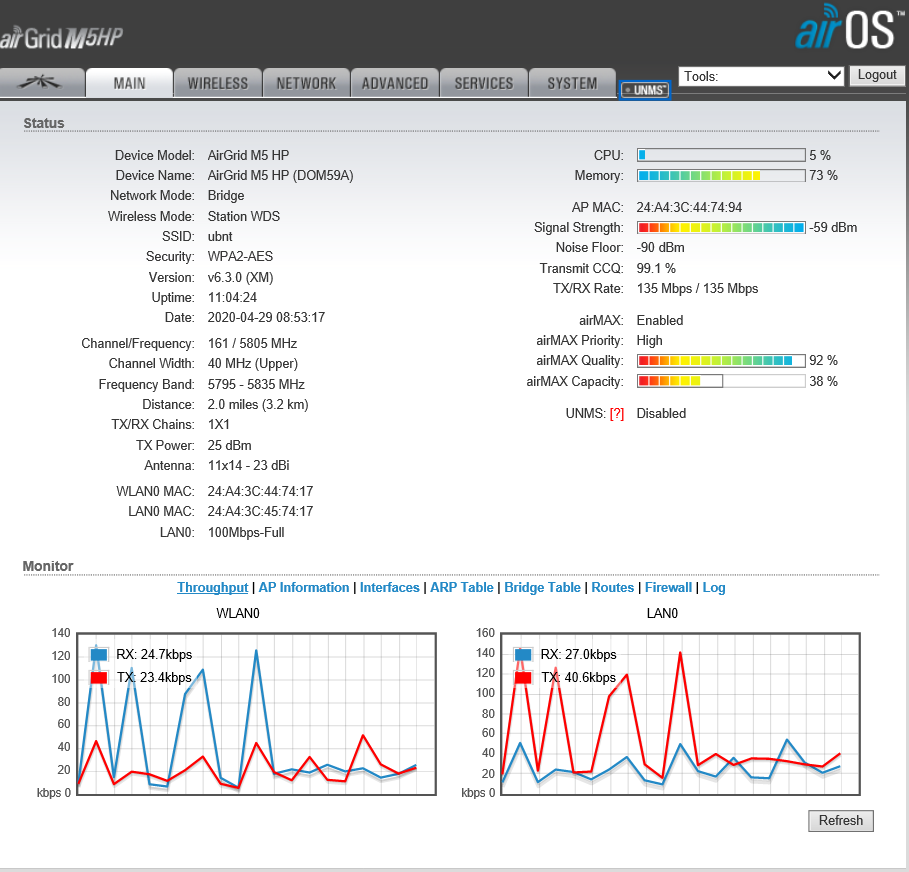909x872 pixels.
Task: Click airMAX Priority value 'High'
Action: coord(649,340)
